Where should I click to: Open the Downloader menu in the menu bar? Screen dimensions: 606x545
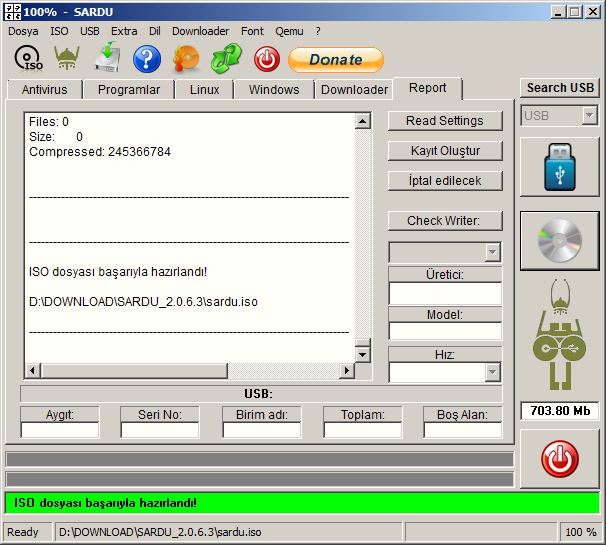[x=200, y=31]
